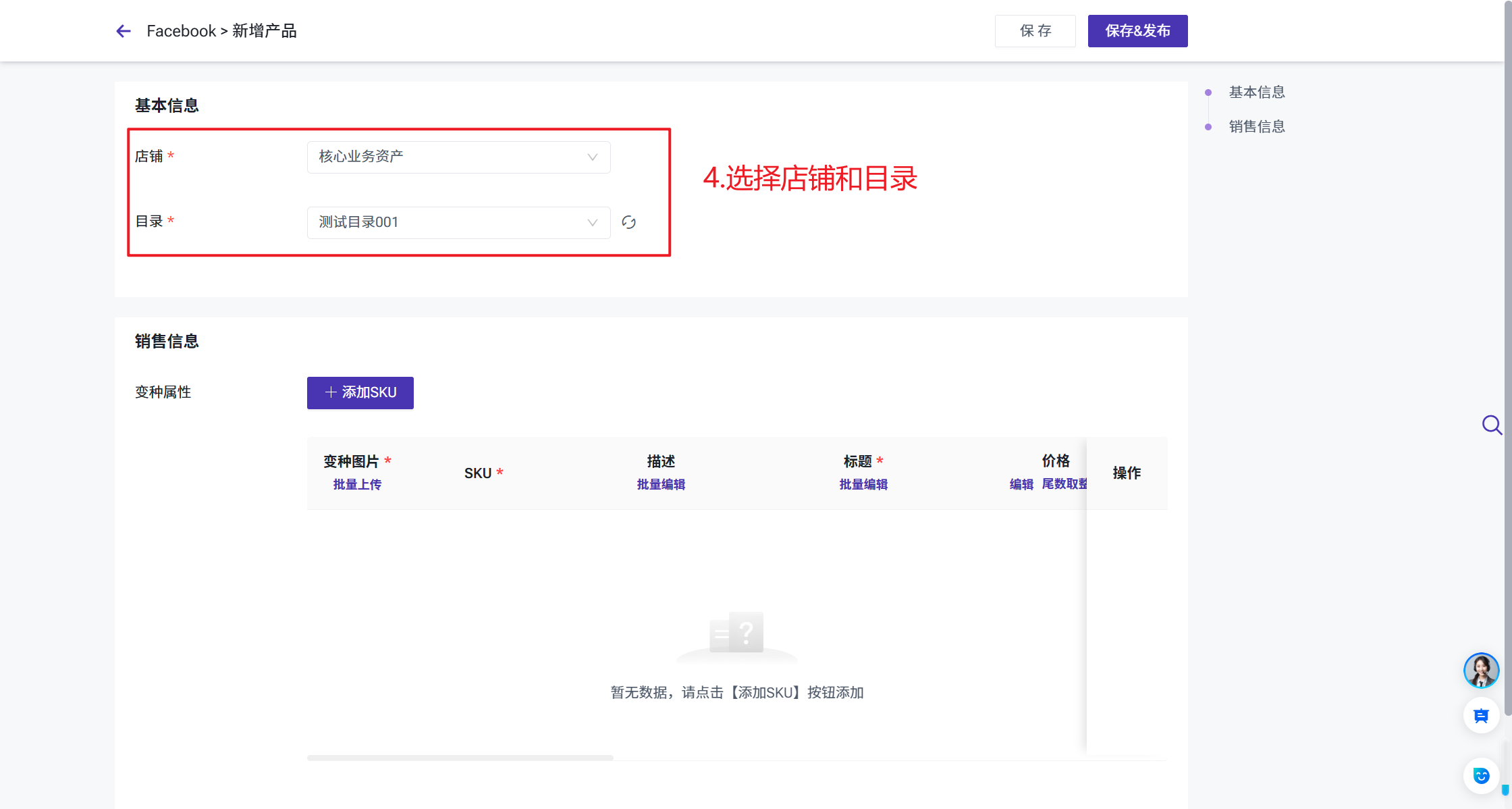
Task: Click 批量编辑 under the 标题 column
Action: (863, 484)
